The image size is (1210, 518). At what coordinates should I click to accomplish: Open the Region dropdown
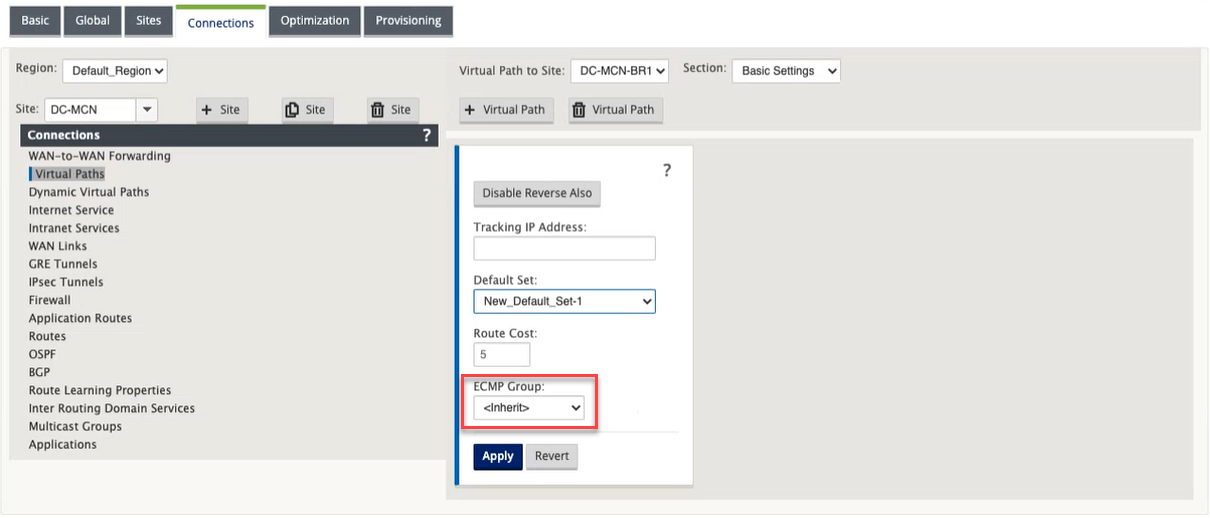tap(114, 71)
